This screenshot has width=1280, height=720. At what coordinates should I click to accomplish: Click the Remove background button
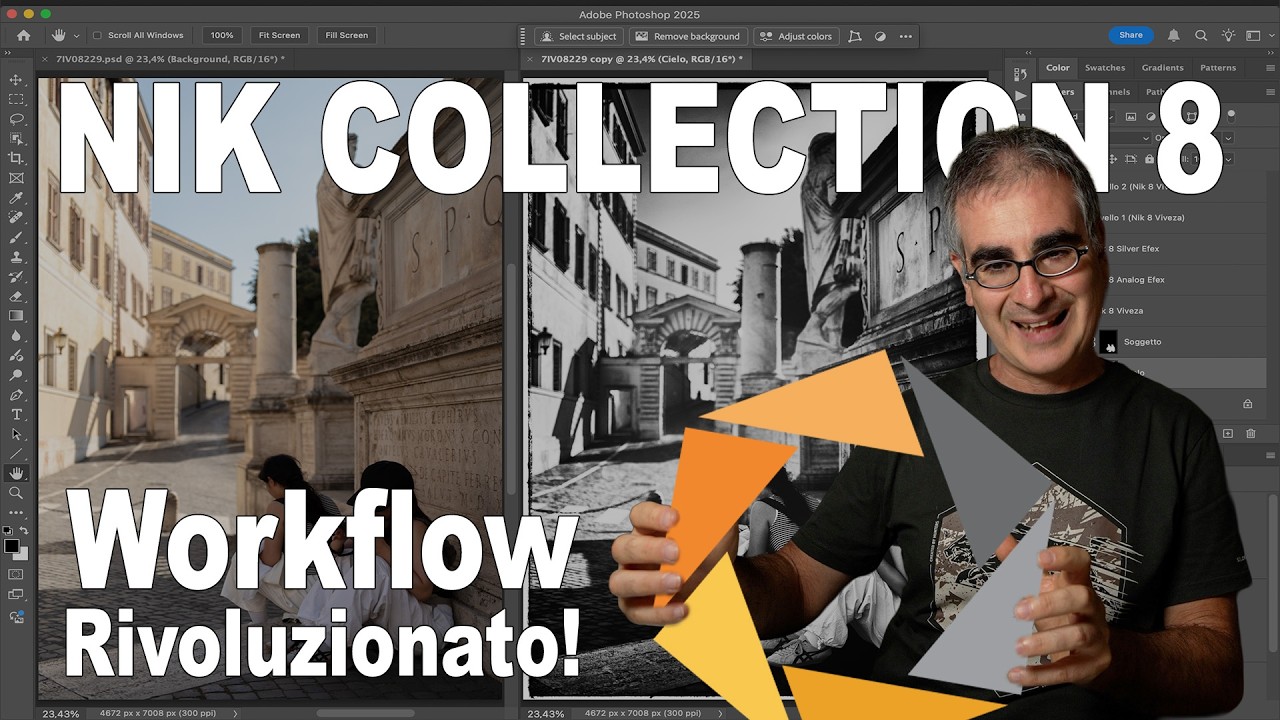coord(688,36)
